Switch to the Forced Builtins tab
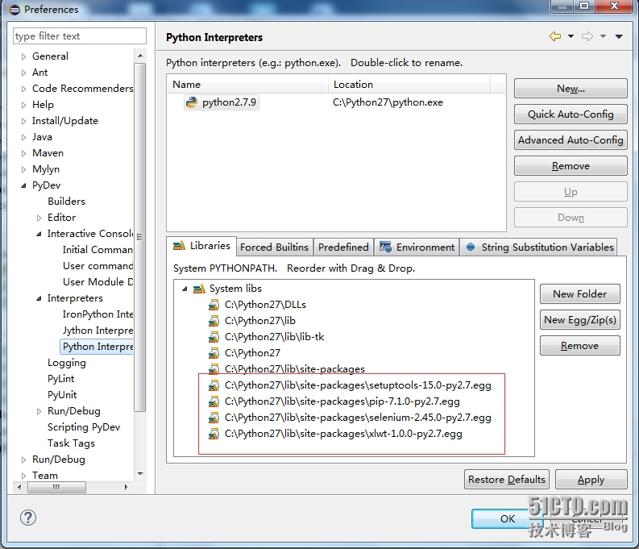The height and width of the screenshot is (549, 639). pos(274,247)
